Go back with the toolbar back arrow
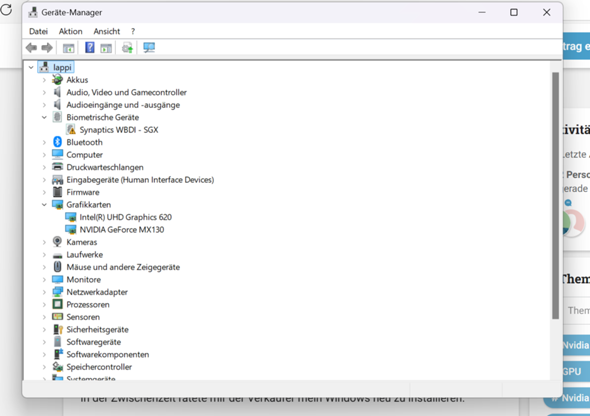This screenshot has height=416, width=590. click(x=31, y=48)
